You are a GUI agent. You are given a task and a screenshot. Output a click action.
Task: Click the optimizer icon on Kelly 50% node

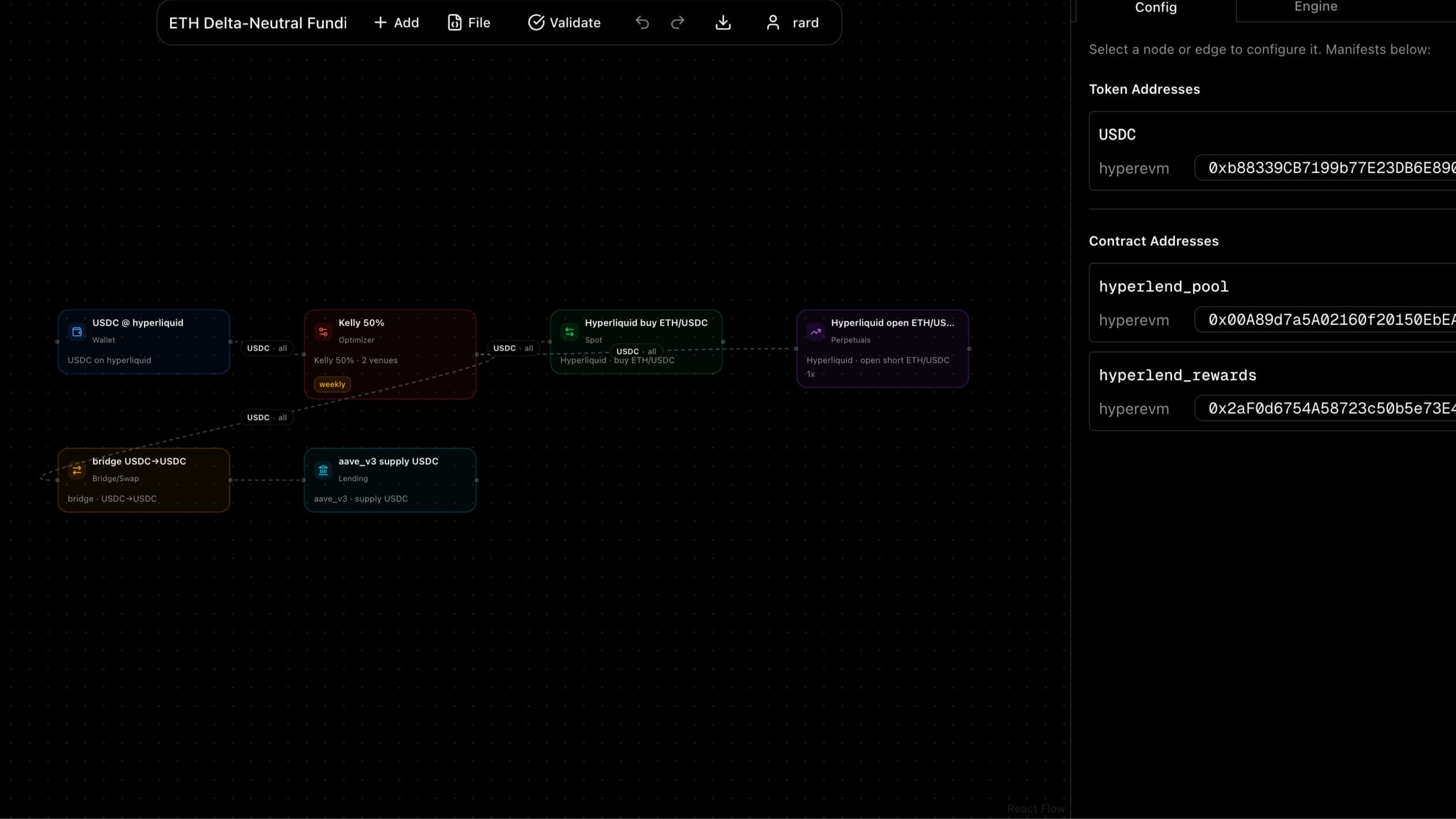(323, 331)
